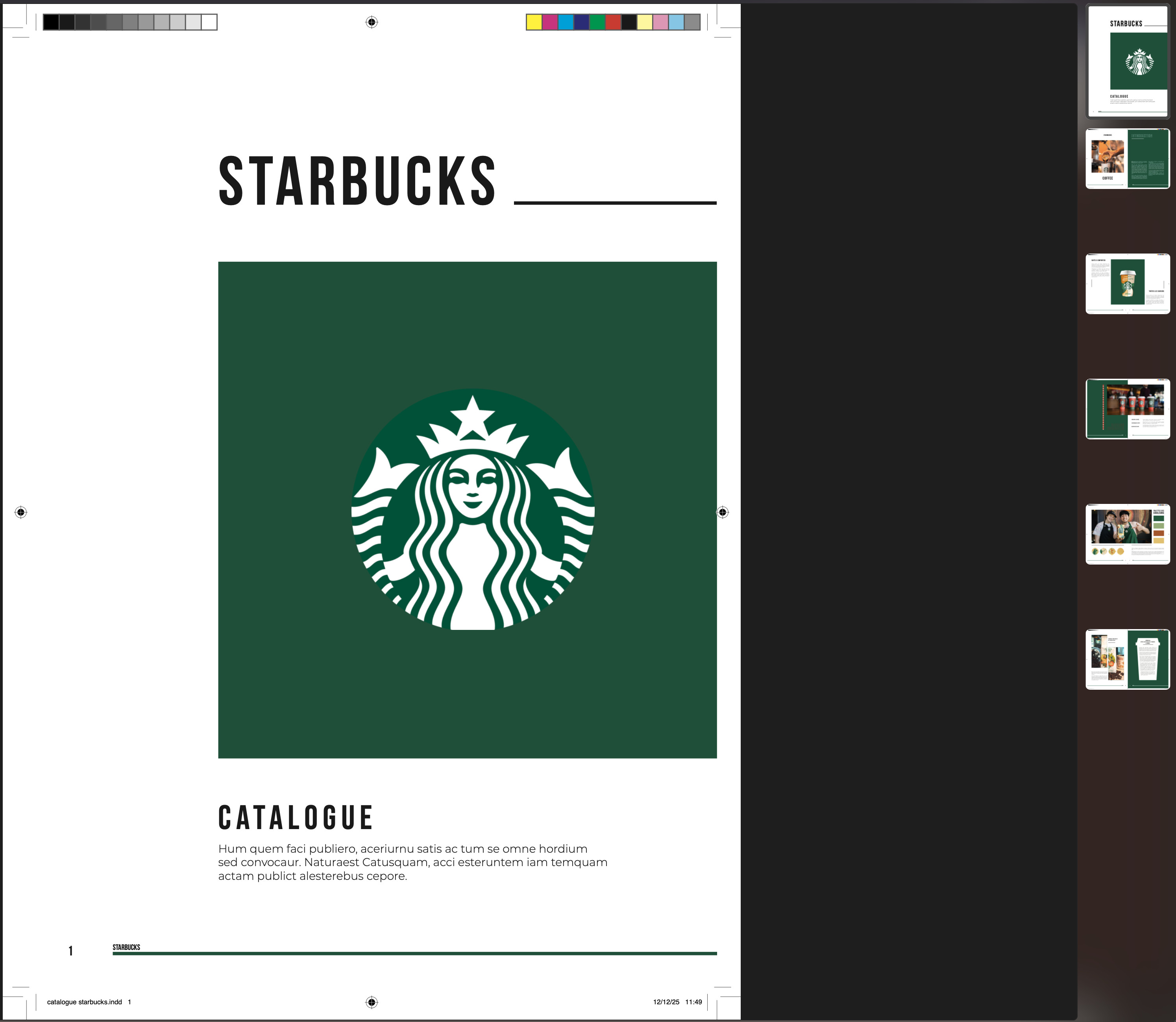Click the right edge registration mark
This screenshot has height=1022, width=1176.
(722, 512)
